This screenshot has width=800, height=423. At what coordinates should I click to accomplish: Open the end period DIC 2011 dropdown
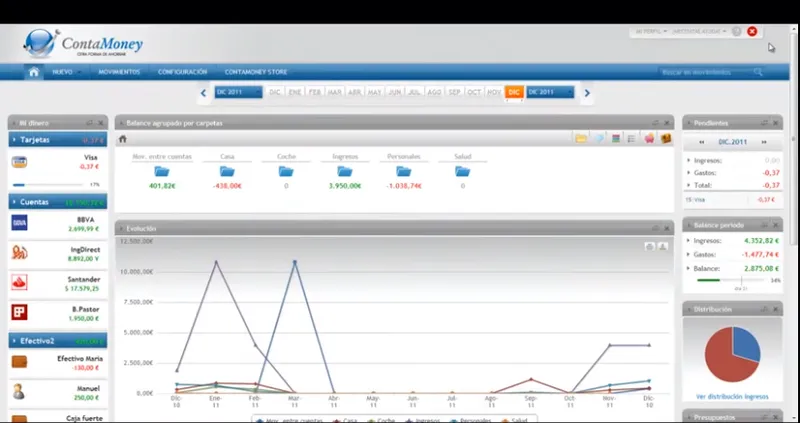pyautogui.click(x=550, y=92)
